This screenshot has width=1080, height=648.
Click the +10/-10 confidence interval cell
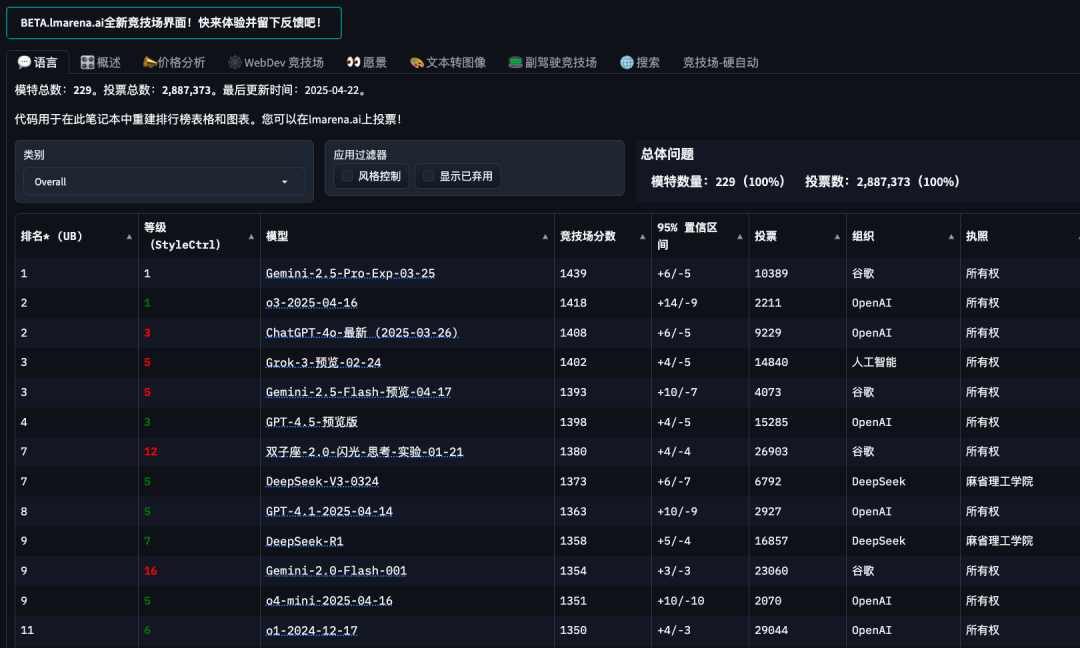[x=681, y=601]
